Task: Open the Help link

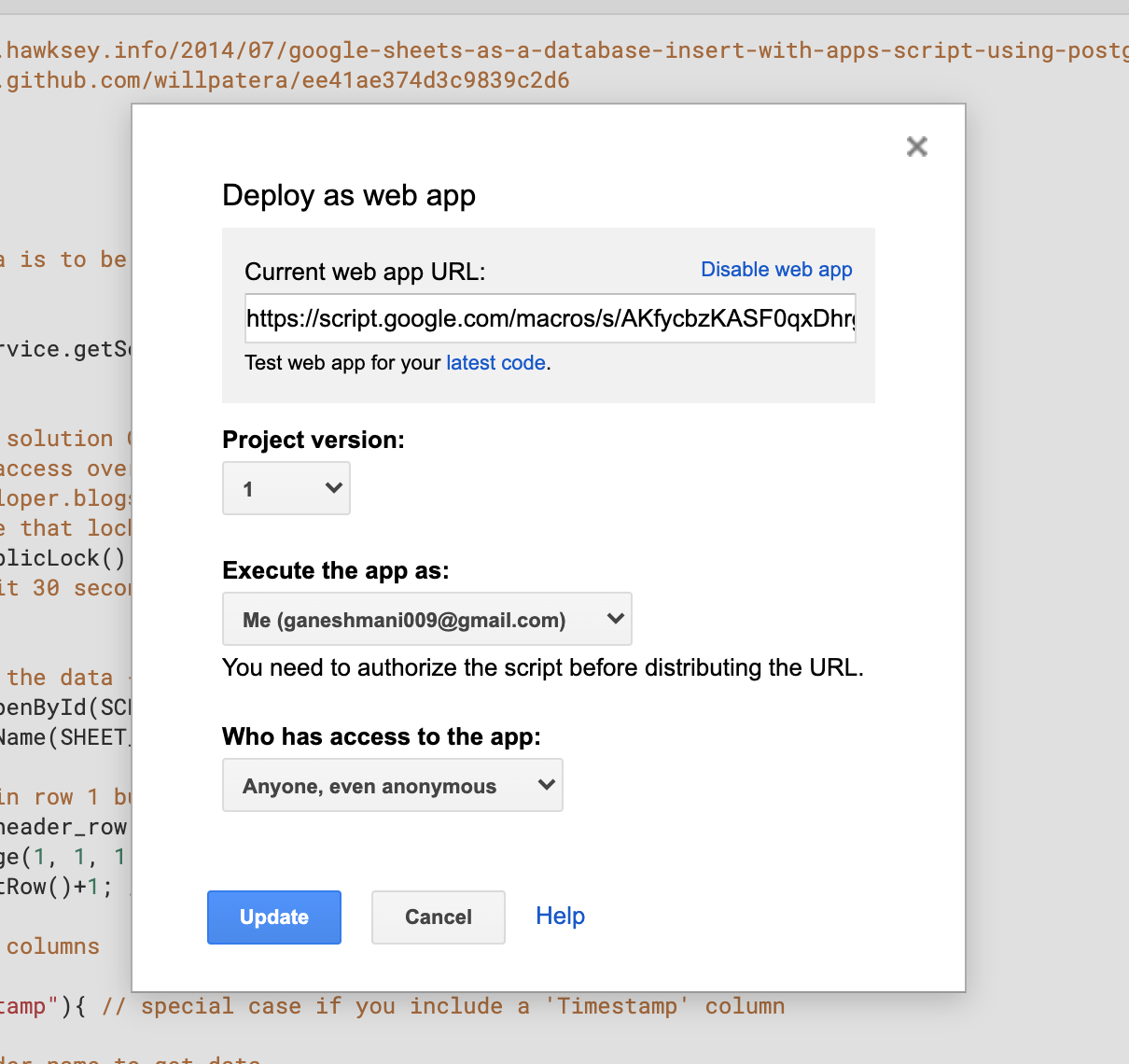Action: click(560, 917)
